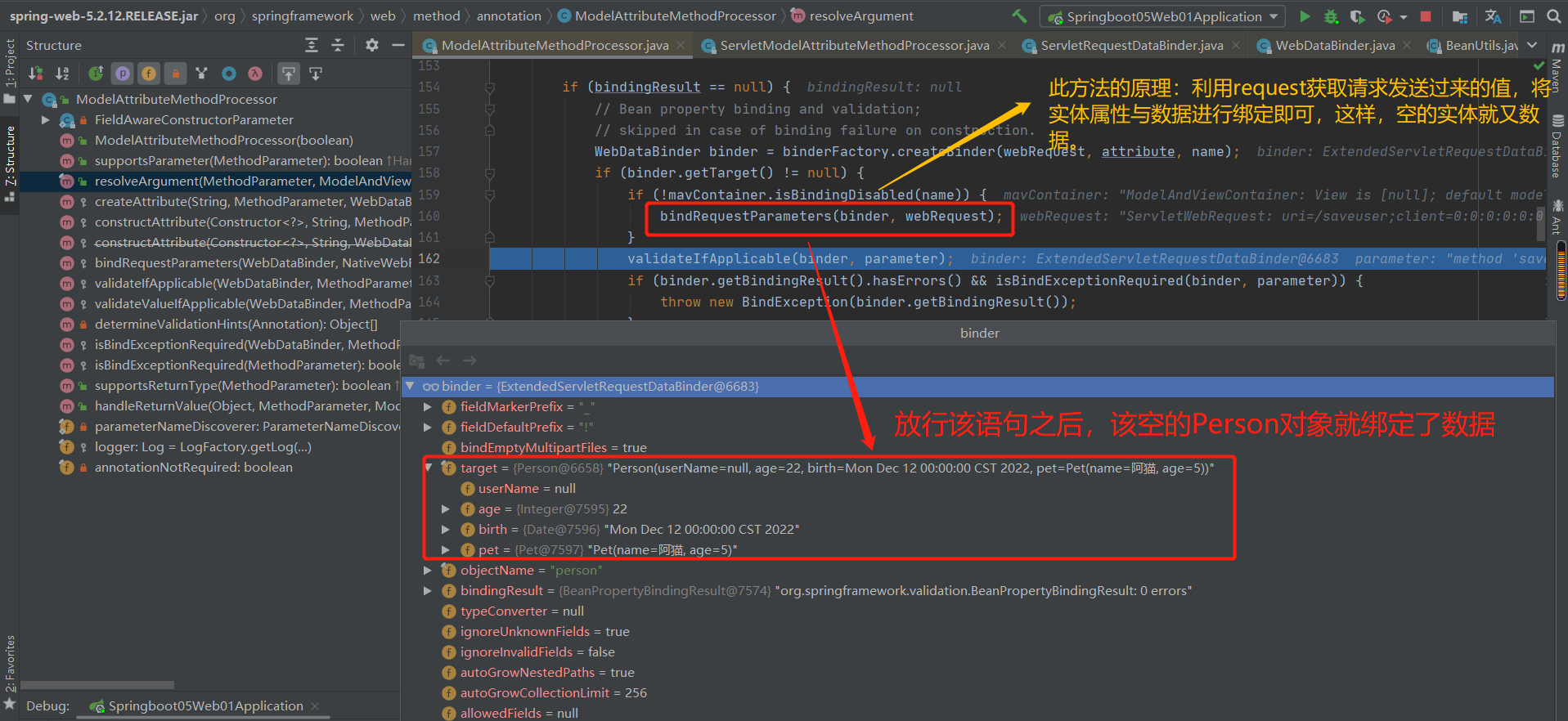Expand the bindingResult variable

[427, 590]
